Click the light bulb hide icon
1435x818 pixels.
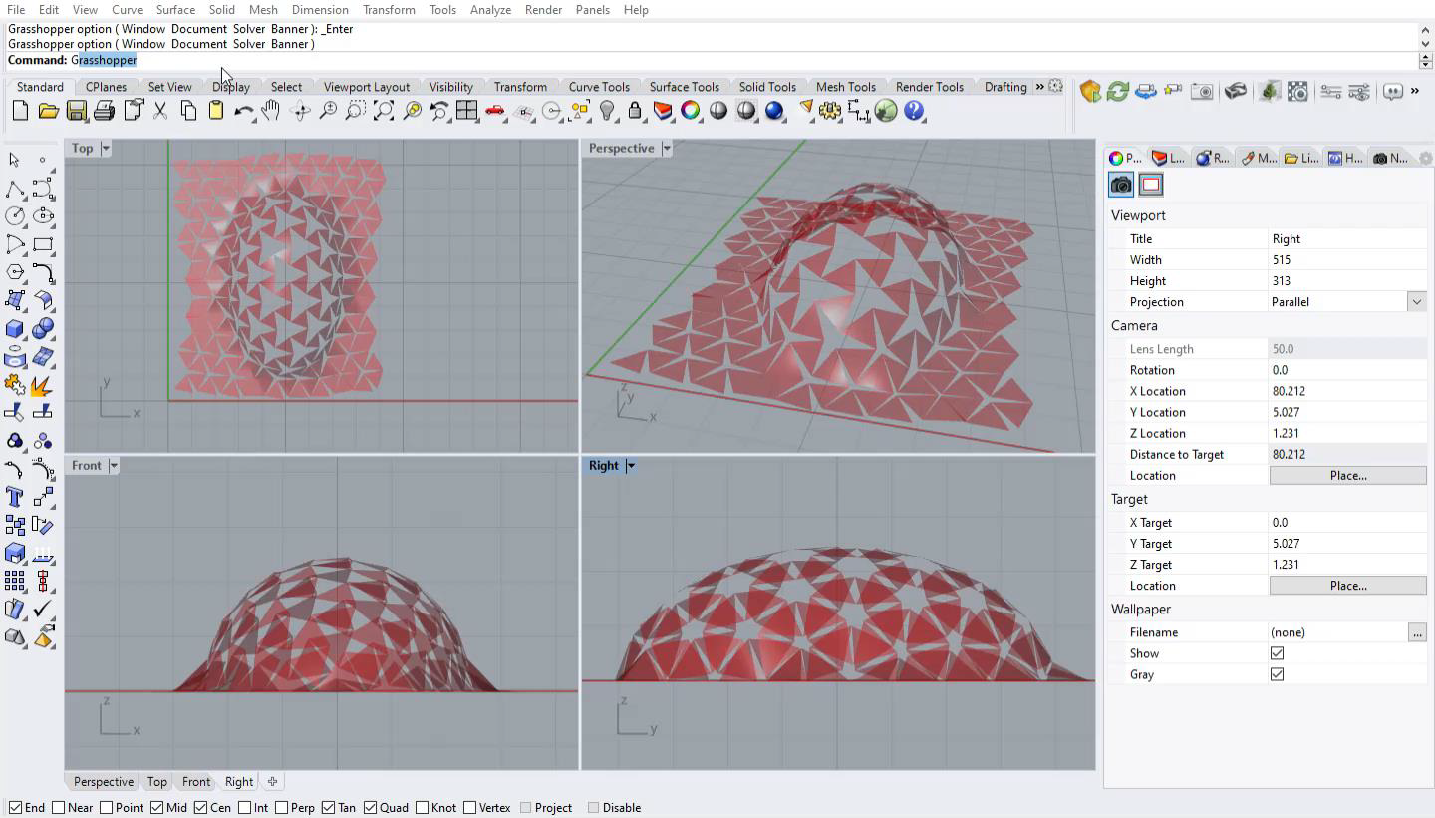click(x=606, y=111)
